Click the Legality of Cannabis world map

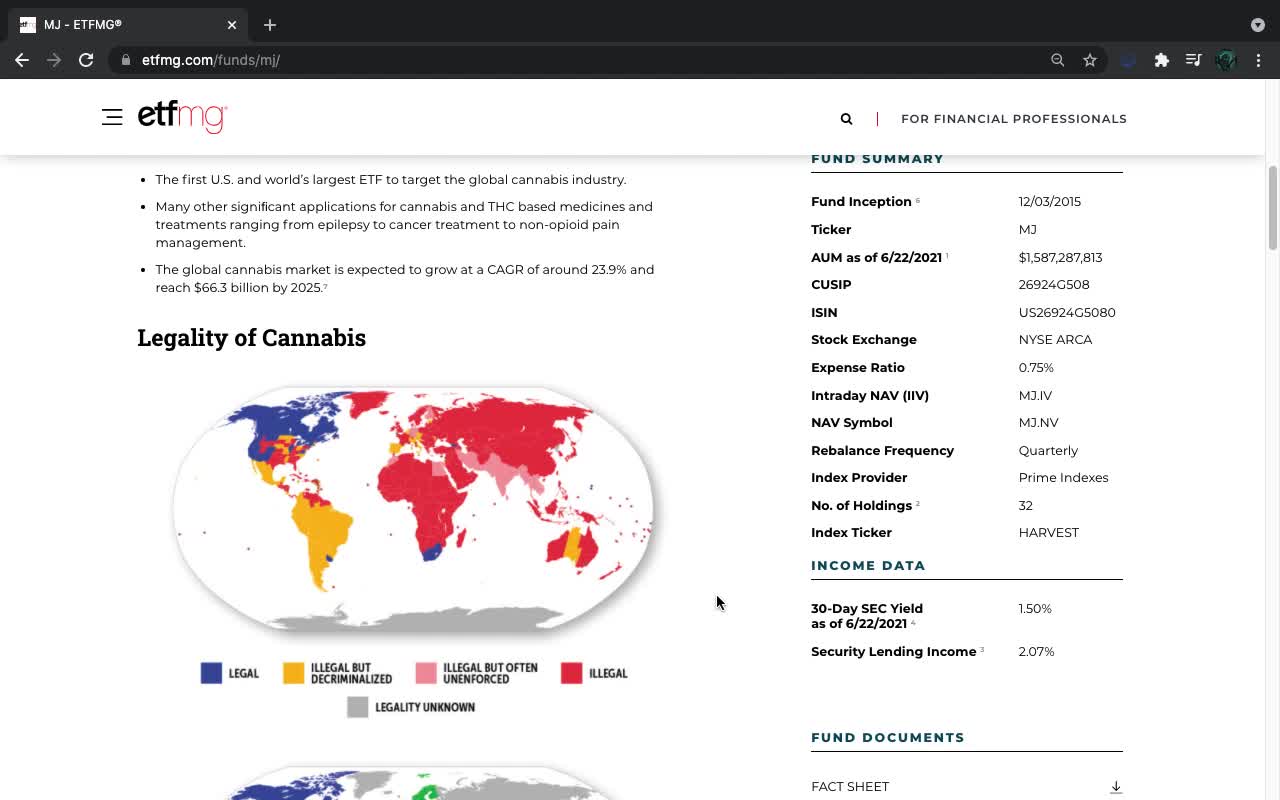click(413, 510)
